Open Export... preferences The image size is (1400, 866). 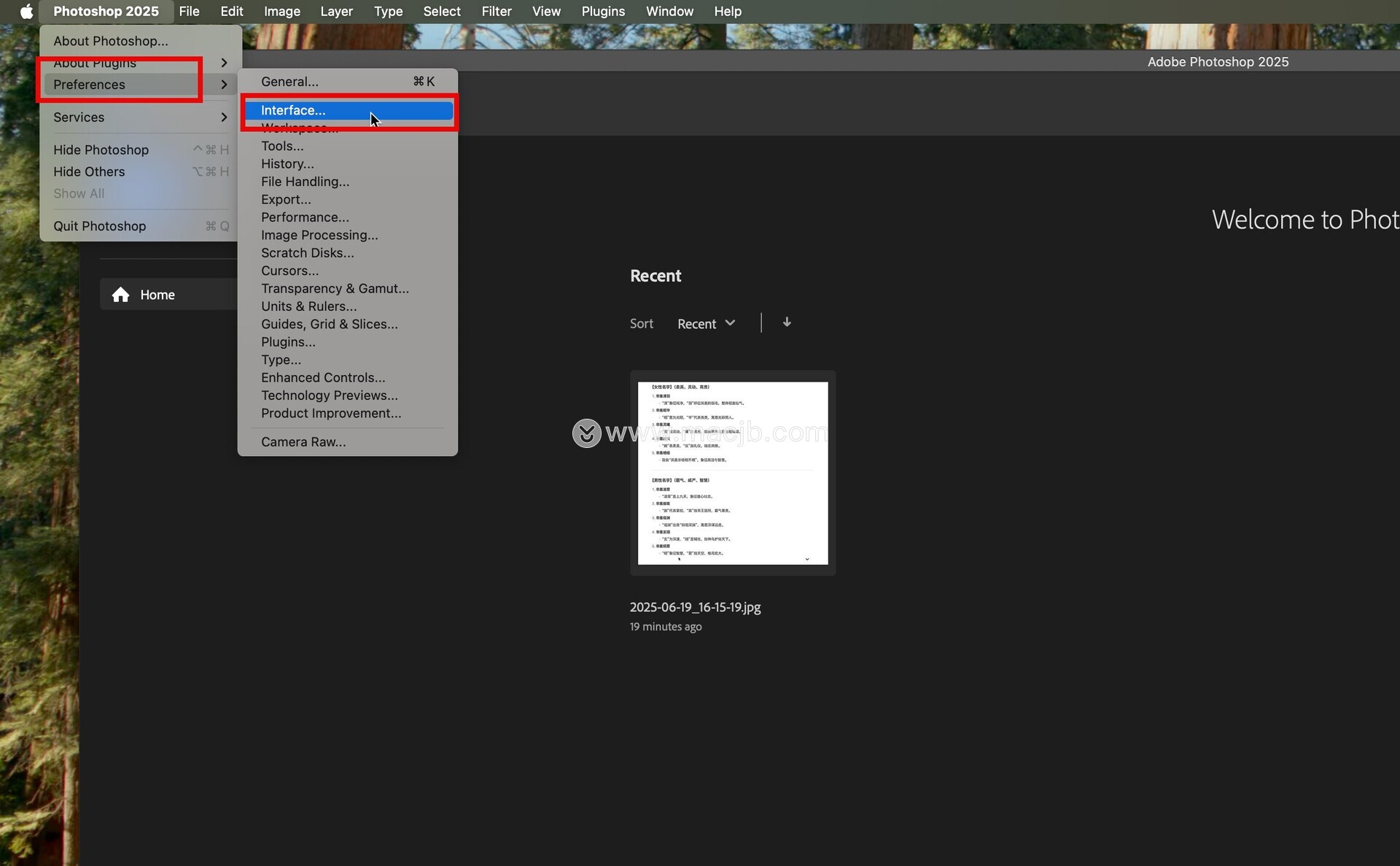click(x=348, y=199)
